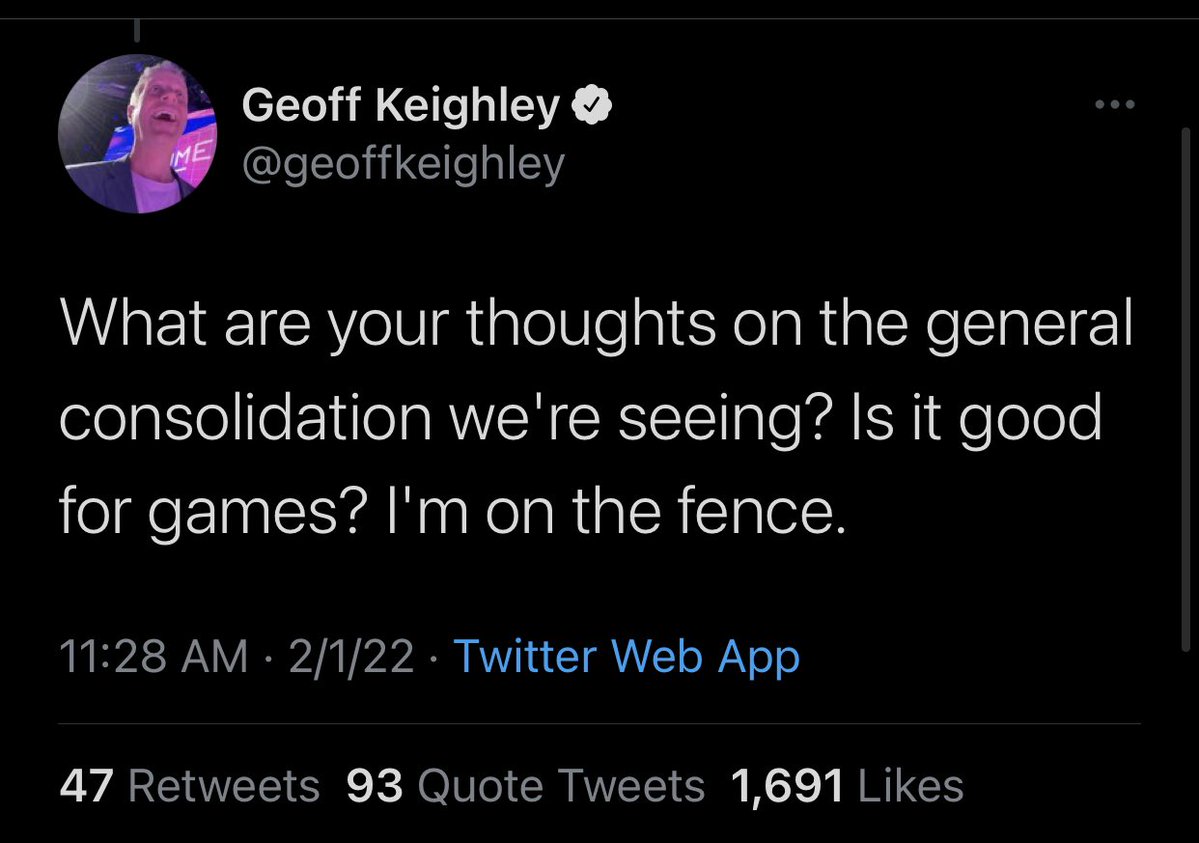Viewport: 1199px width, 843px height.
Task: View the 1,691 Likes list
Action: (847, 786)
